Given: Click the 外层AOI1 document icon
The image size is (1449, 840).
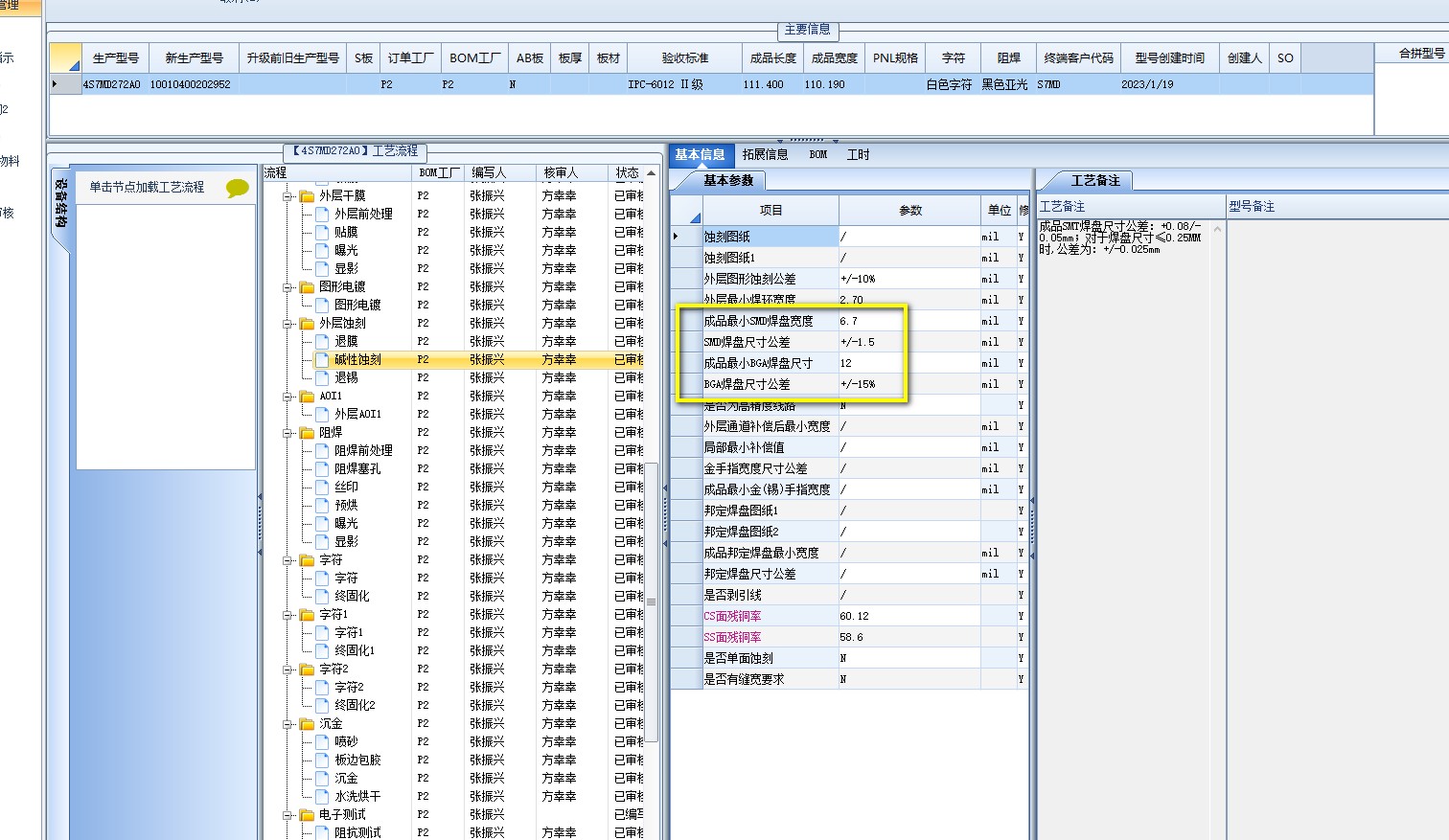Looking at the screenshot, I should [322, 414].
